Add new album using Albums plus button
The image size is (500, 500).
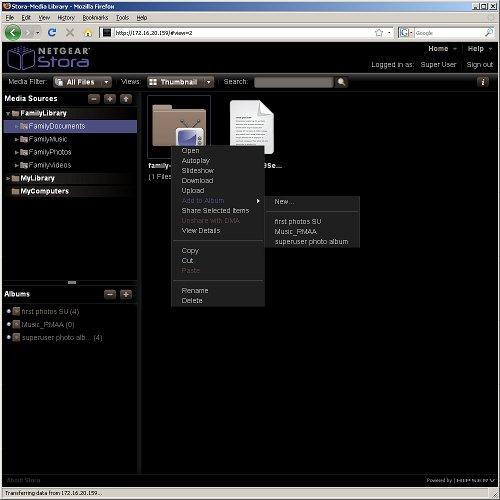pyautogui.click(x=126, y=294)
